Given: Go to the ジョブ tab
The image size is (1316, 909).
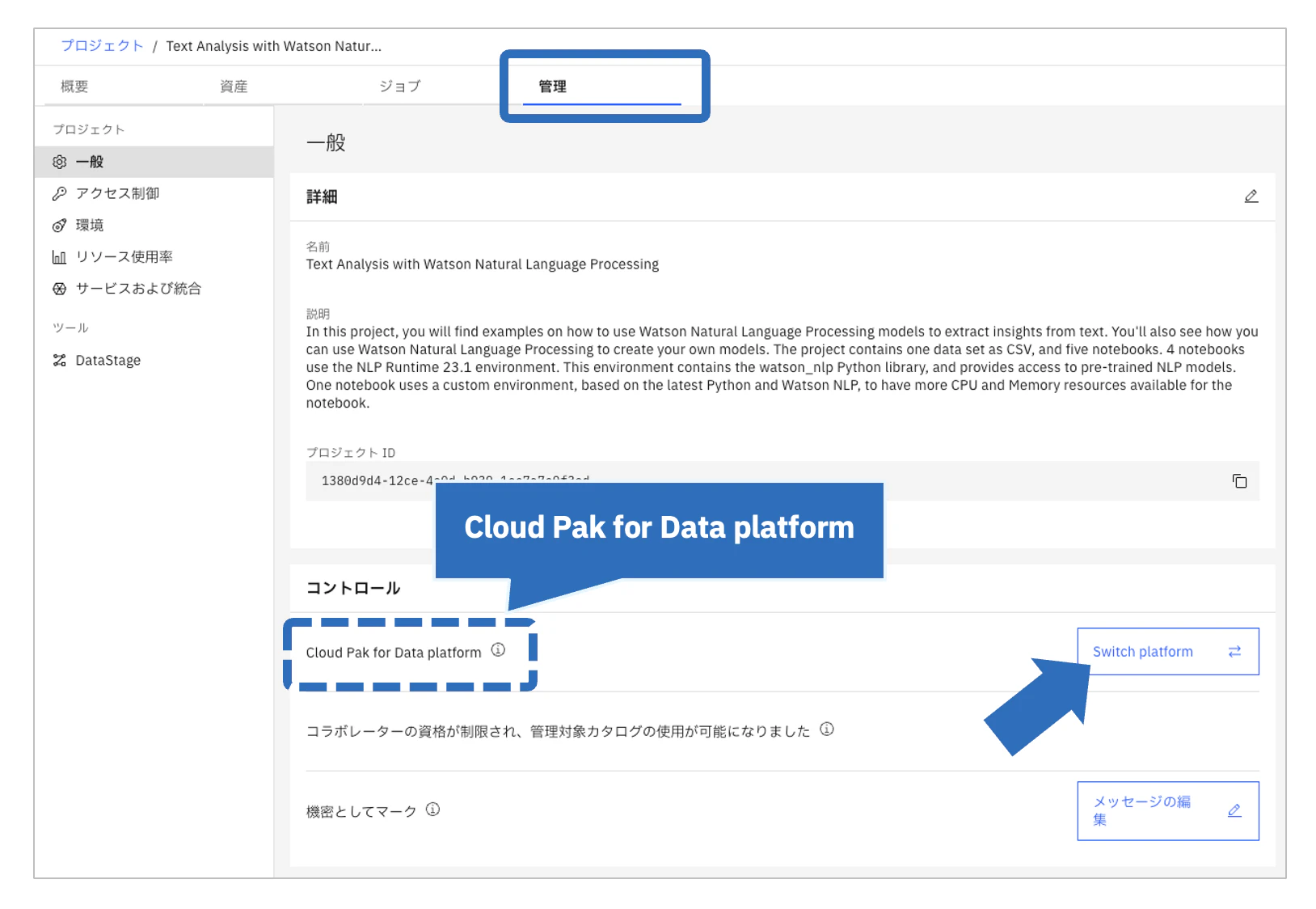Looking at the screenshot, I should pyautogui.click(x=400, y=87).
